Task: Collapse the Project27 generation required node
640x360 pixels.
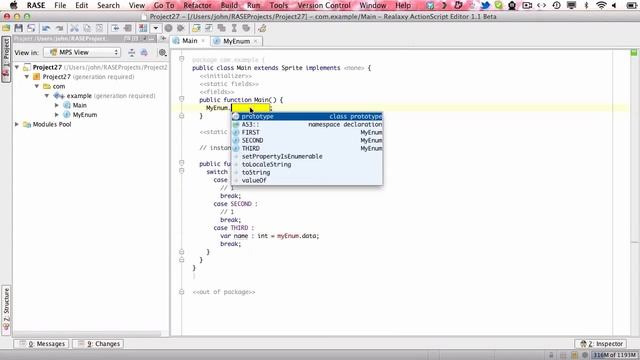Action: [27, 77]
